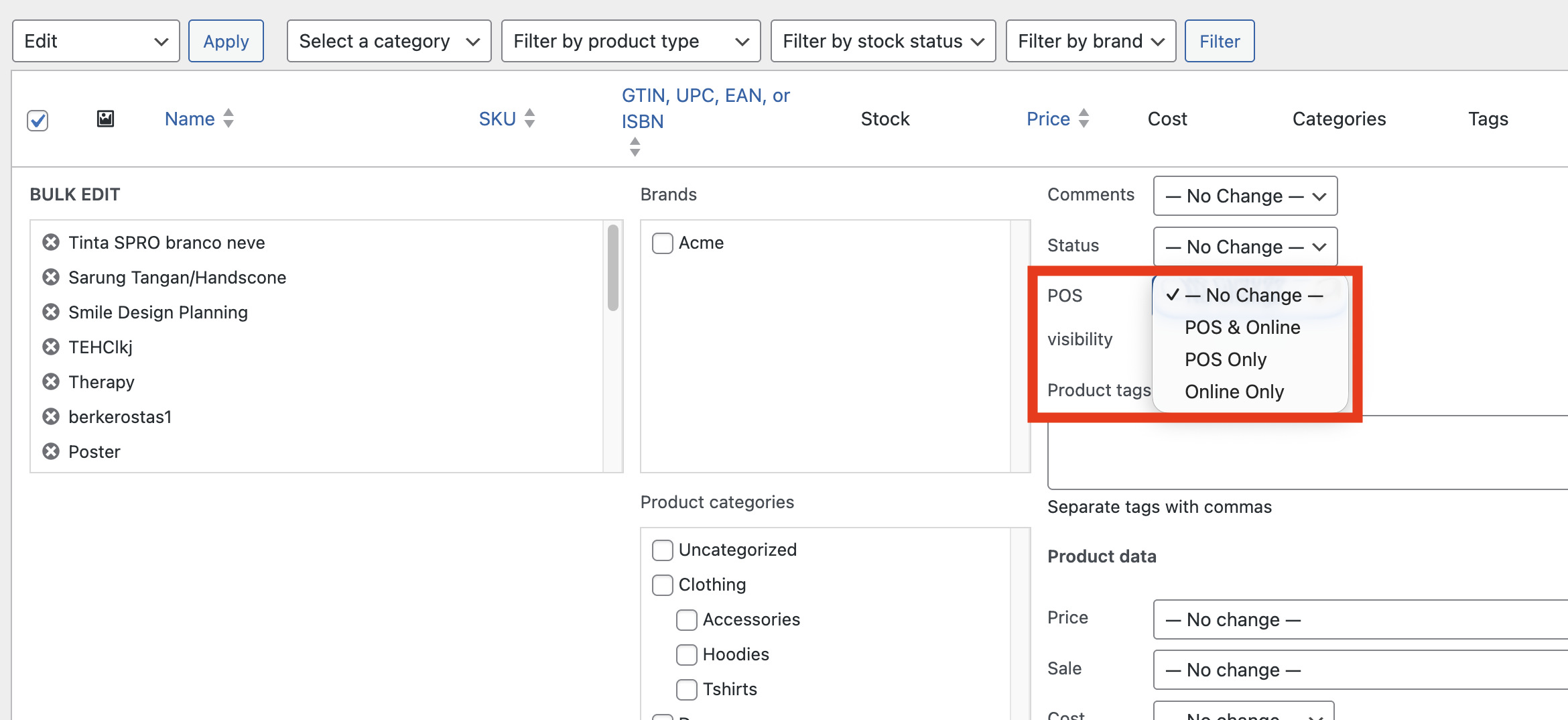Image resolution: width=1568 pixels, height=720 pixels.
Task: Remove Tinta SPRO branco neve from bulk edit
Action: click(51, 242)
